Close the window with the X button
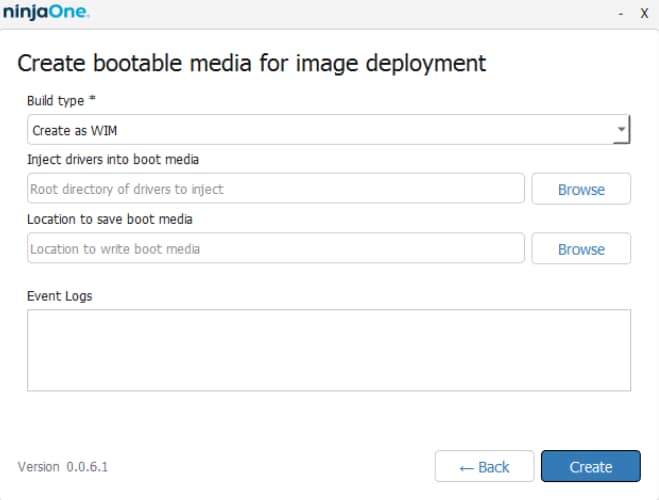659x500 pixels. (x=644, y=14)
